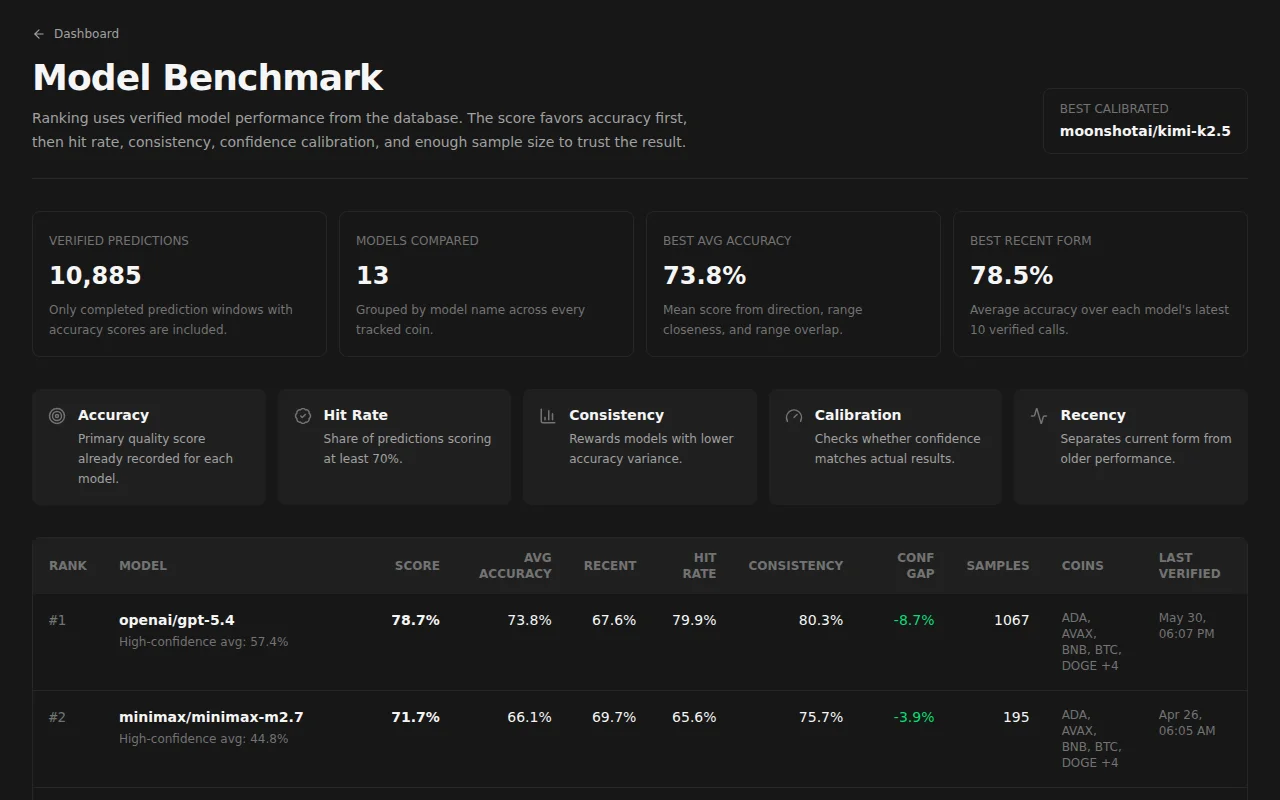Click the 65.6% hit rate value
Screen dimensions: 1280x800
[694, 717]
